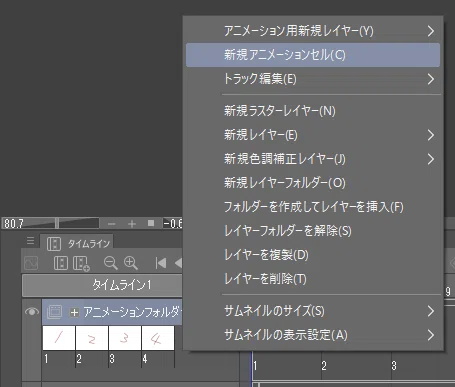The width and height of the screenshot is (455, 387).
Task: Click the canvas zoom in plus button
Action: (x=132, y=224)
